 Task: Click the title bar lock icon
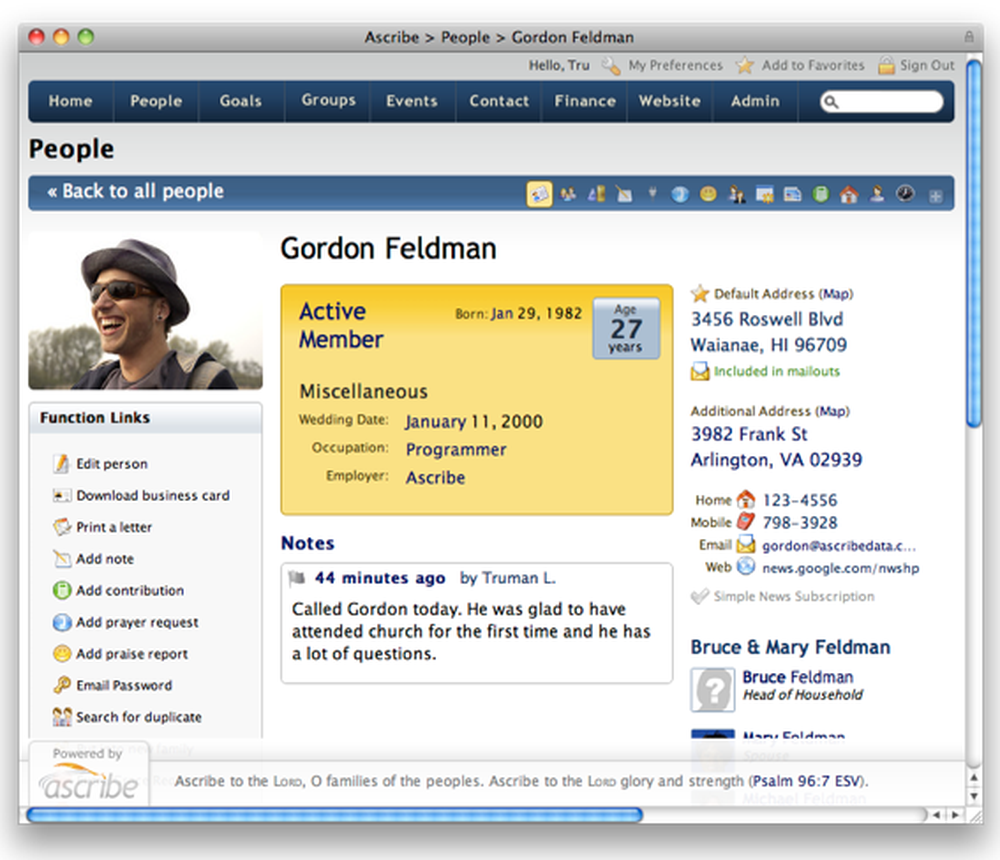pyautogui.click(x=969, y=37)
